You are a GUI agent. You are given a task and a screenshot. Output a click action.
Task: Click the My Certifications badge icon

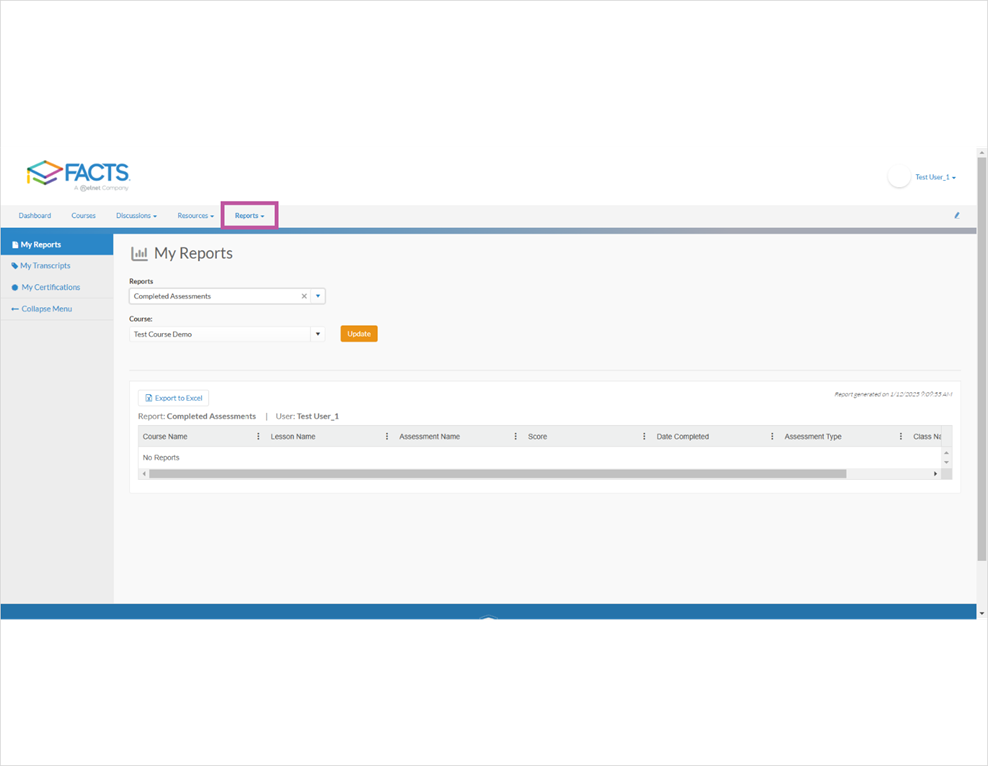pos(14,288)
